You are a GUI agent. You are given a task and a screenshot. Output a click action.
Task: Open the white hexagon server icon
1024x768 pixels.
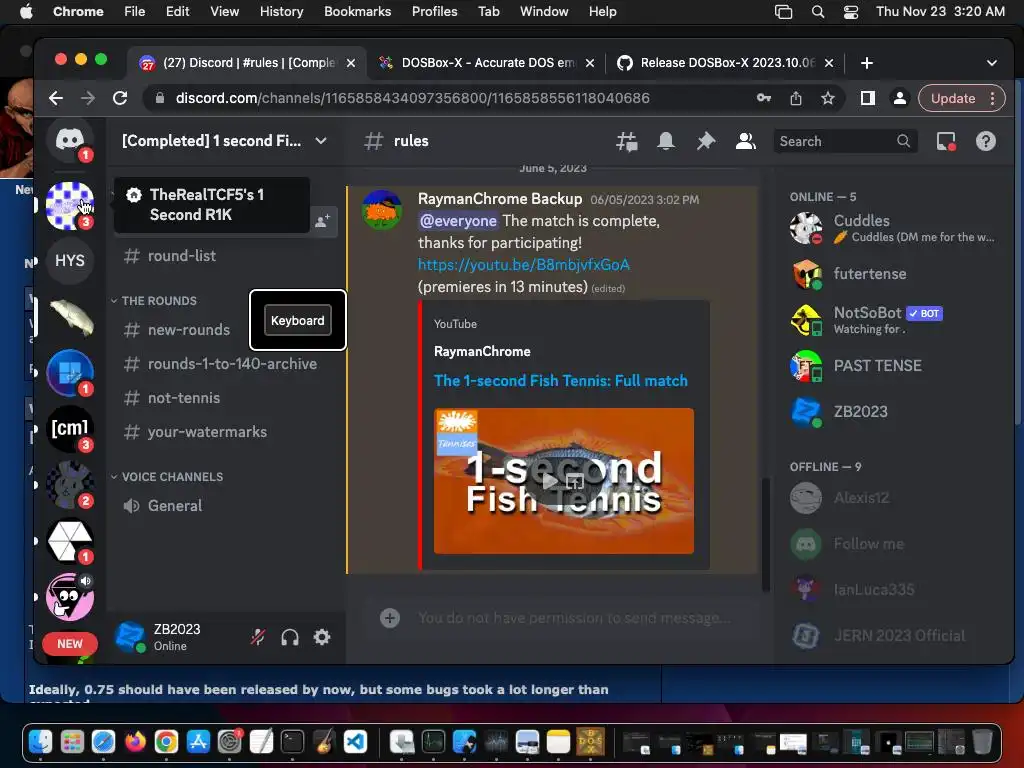70,541
